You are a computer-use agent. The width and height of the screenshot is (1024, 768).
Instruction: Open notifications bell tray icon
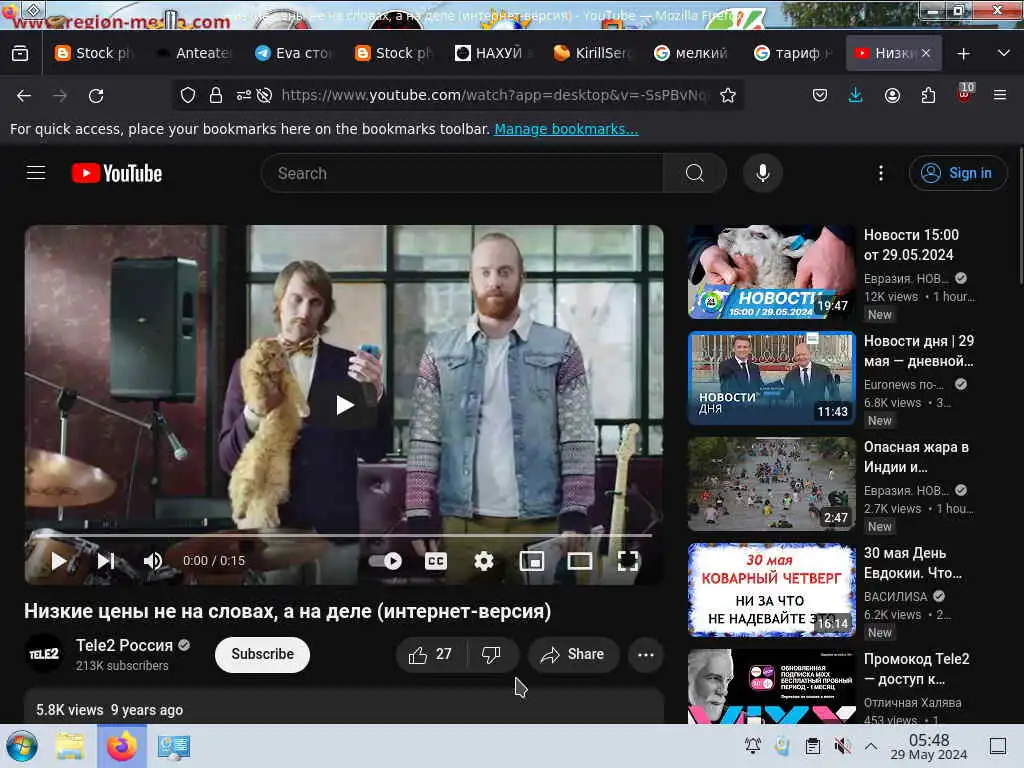753,746
